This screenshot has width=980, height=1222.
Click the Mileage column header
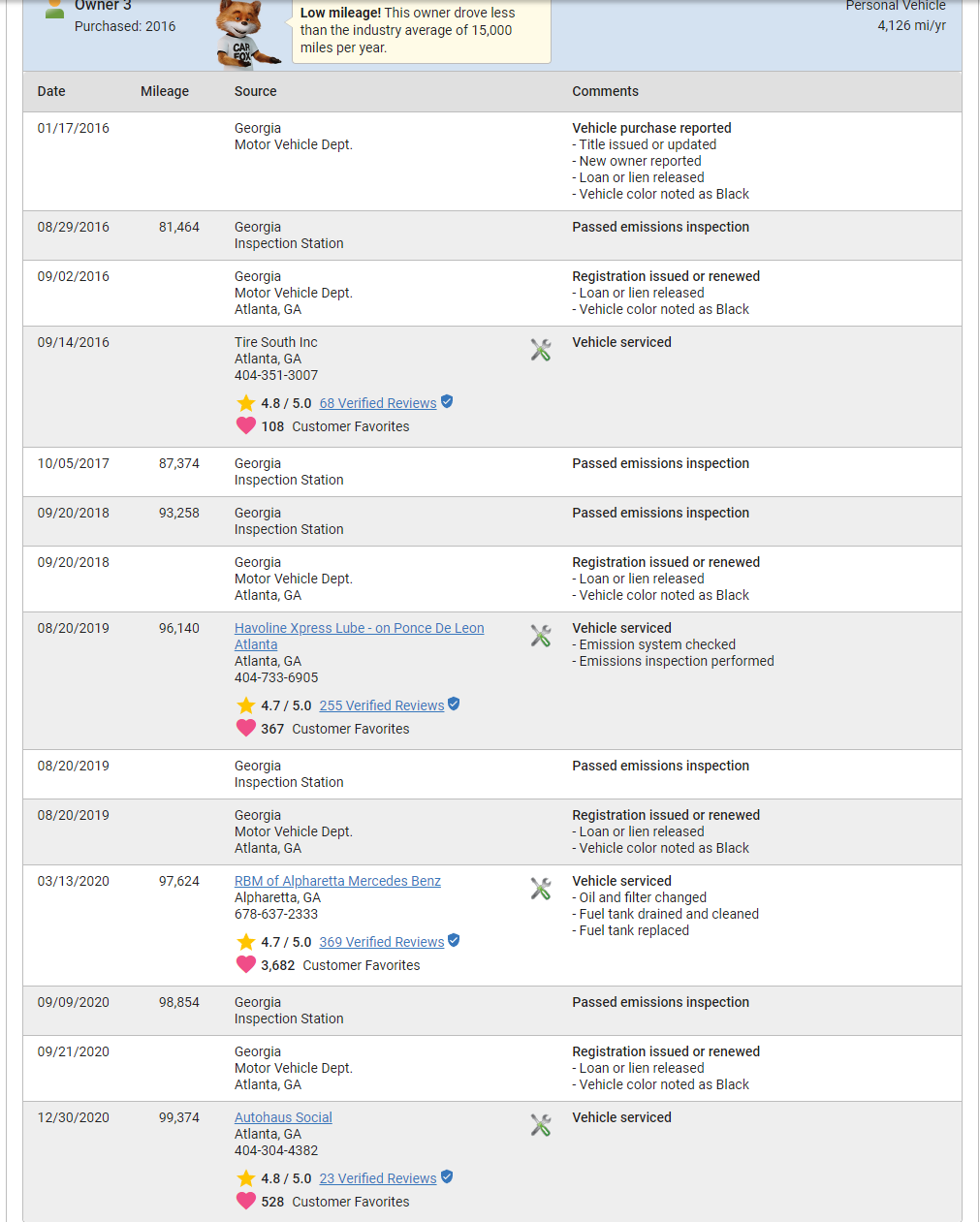pyautogui.click(x=165, y=91)
